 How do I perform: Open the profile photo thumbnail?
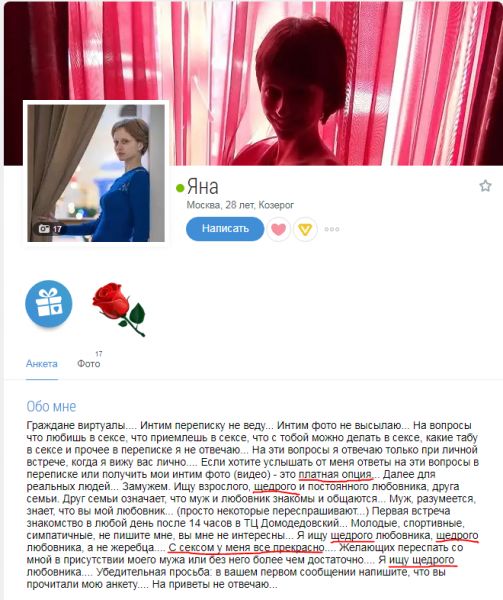(96, 173)
